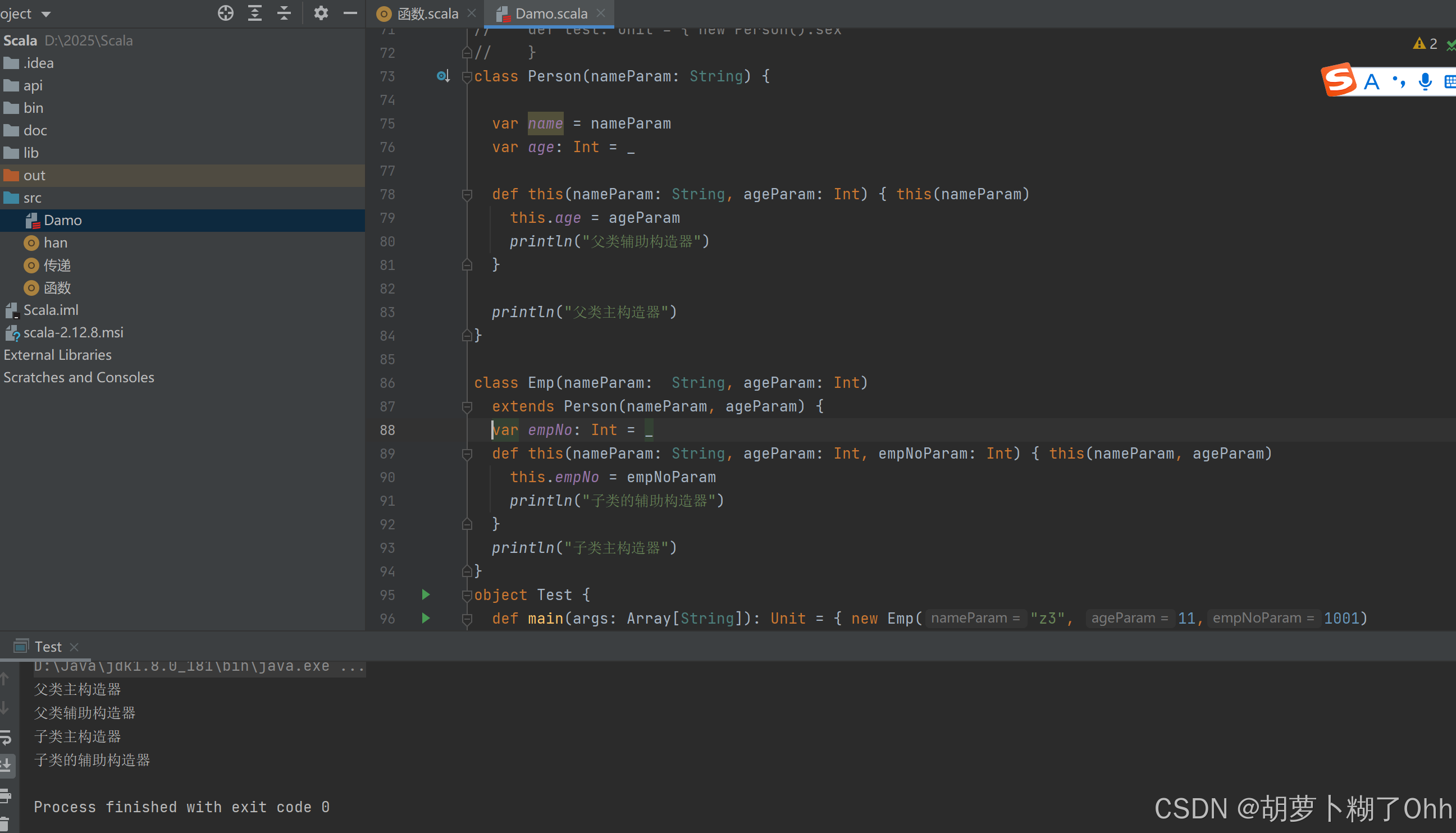The image size is (1456, 833).
Task: Toggle Sogou microphone voice input
Action: click(1425, 82)
